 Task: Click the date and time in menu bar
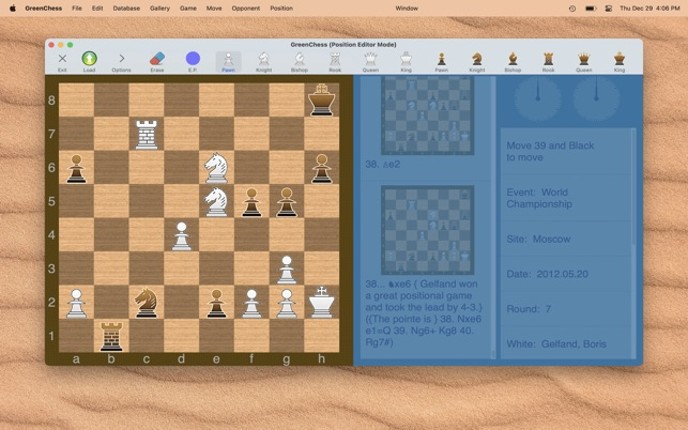click(650, 8)
